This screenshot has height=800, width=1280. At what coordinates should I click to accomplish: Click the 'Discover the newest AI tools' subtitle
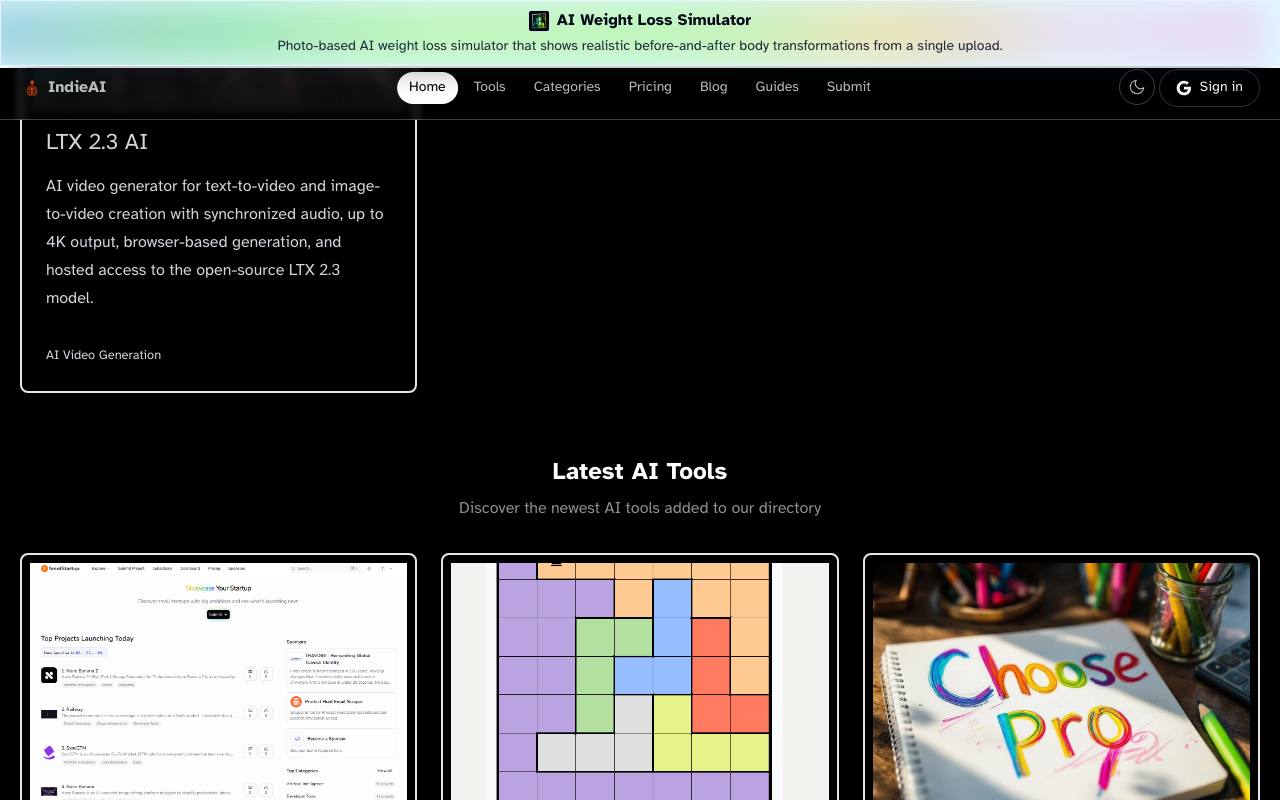pyautogui.click(x=640, y=508)
